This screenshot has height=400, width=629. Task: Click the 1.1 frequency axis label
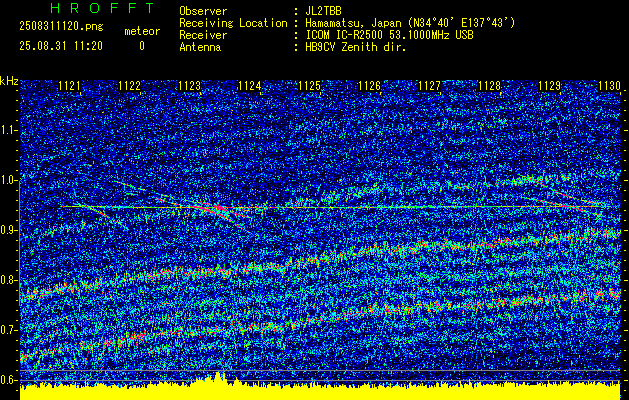(x=8, y=130)
